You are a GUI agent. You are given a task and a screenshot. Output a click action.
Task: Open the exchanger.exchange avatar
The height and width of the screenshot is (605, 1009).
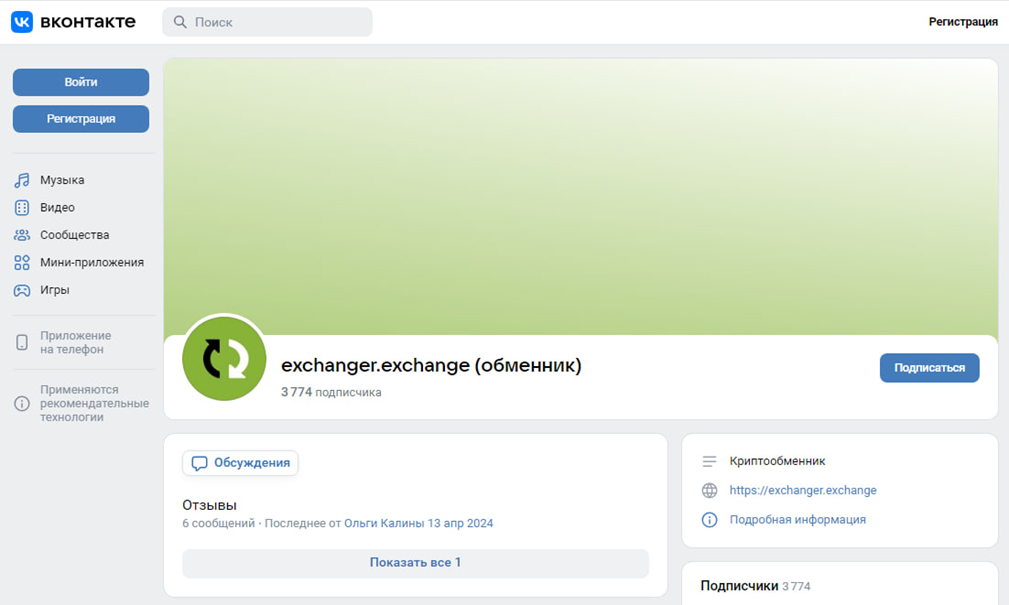(x=224, y=358)
